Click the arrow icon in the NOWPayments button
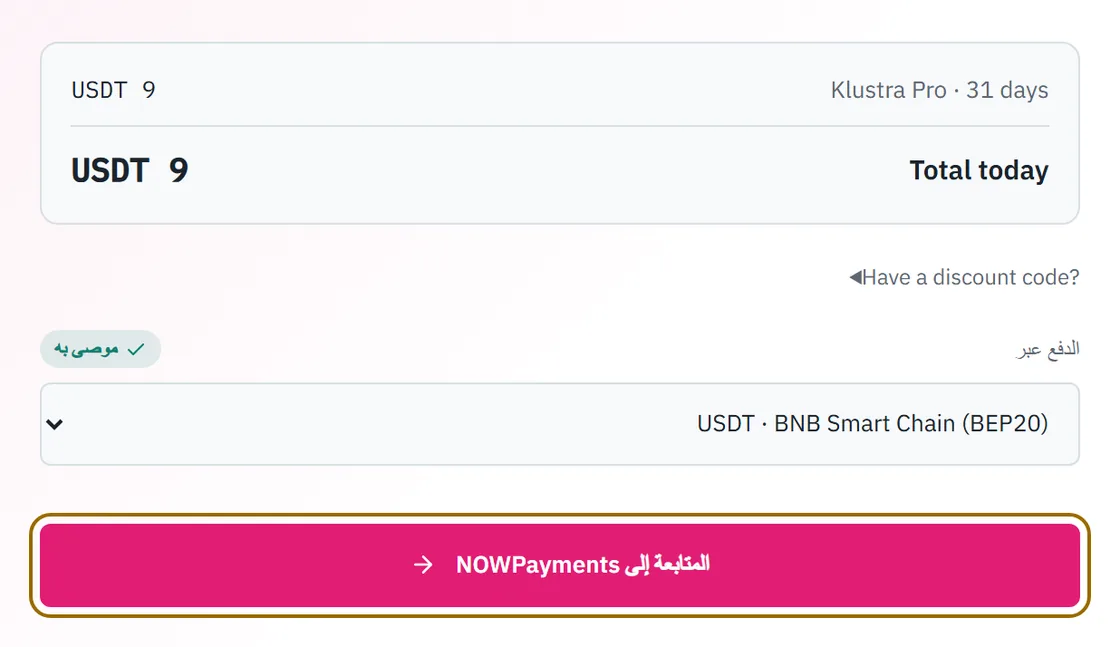Image resolution: width=1120 pixels, height=647 pixels. click(x=424, y=565)
